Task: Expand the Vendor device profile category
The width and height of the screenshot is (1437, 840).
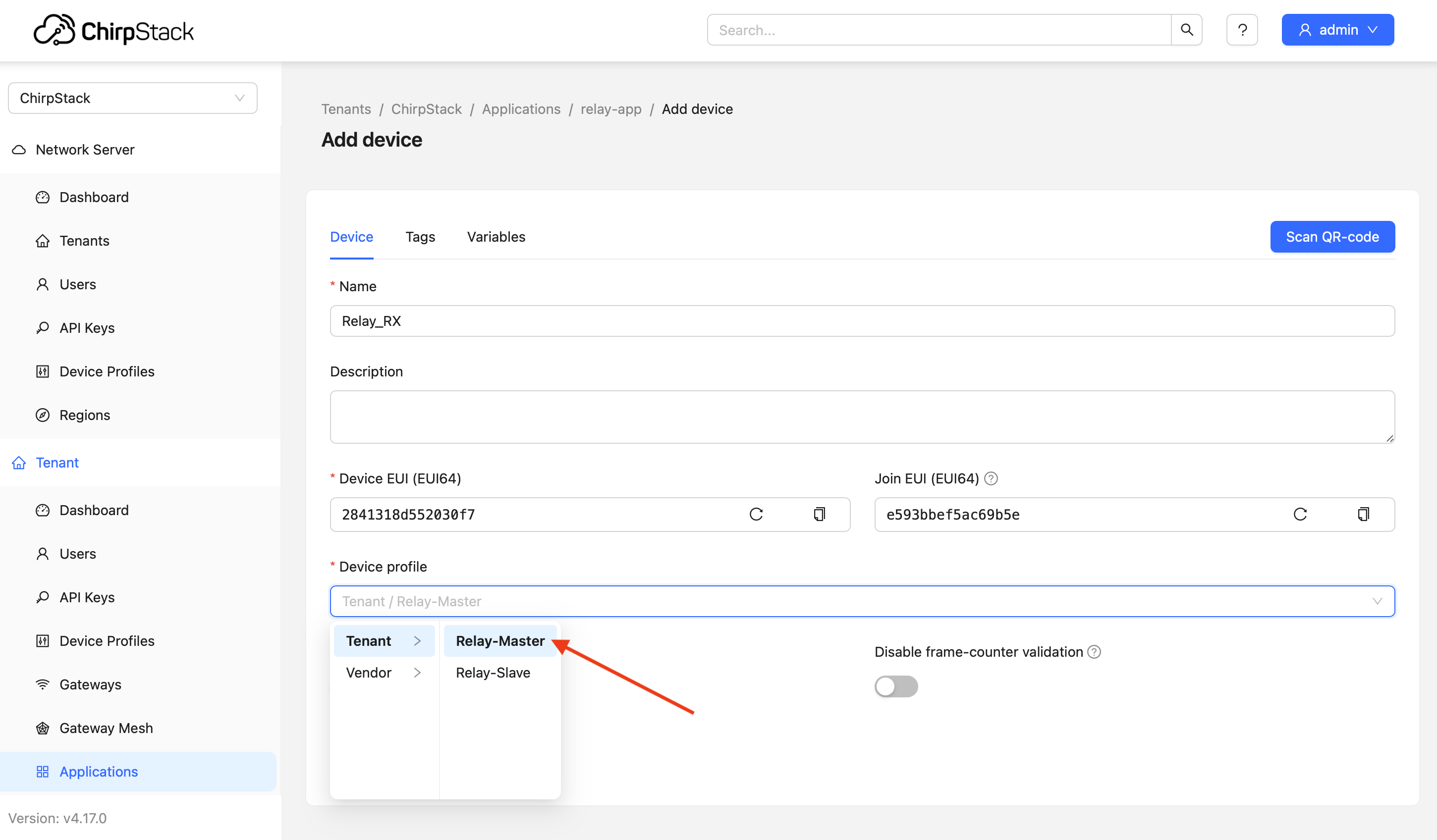Action: coord(383,673)
